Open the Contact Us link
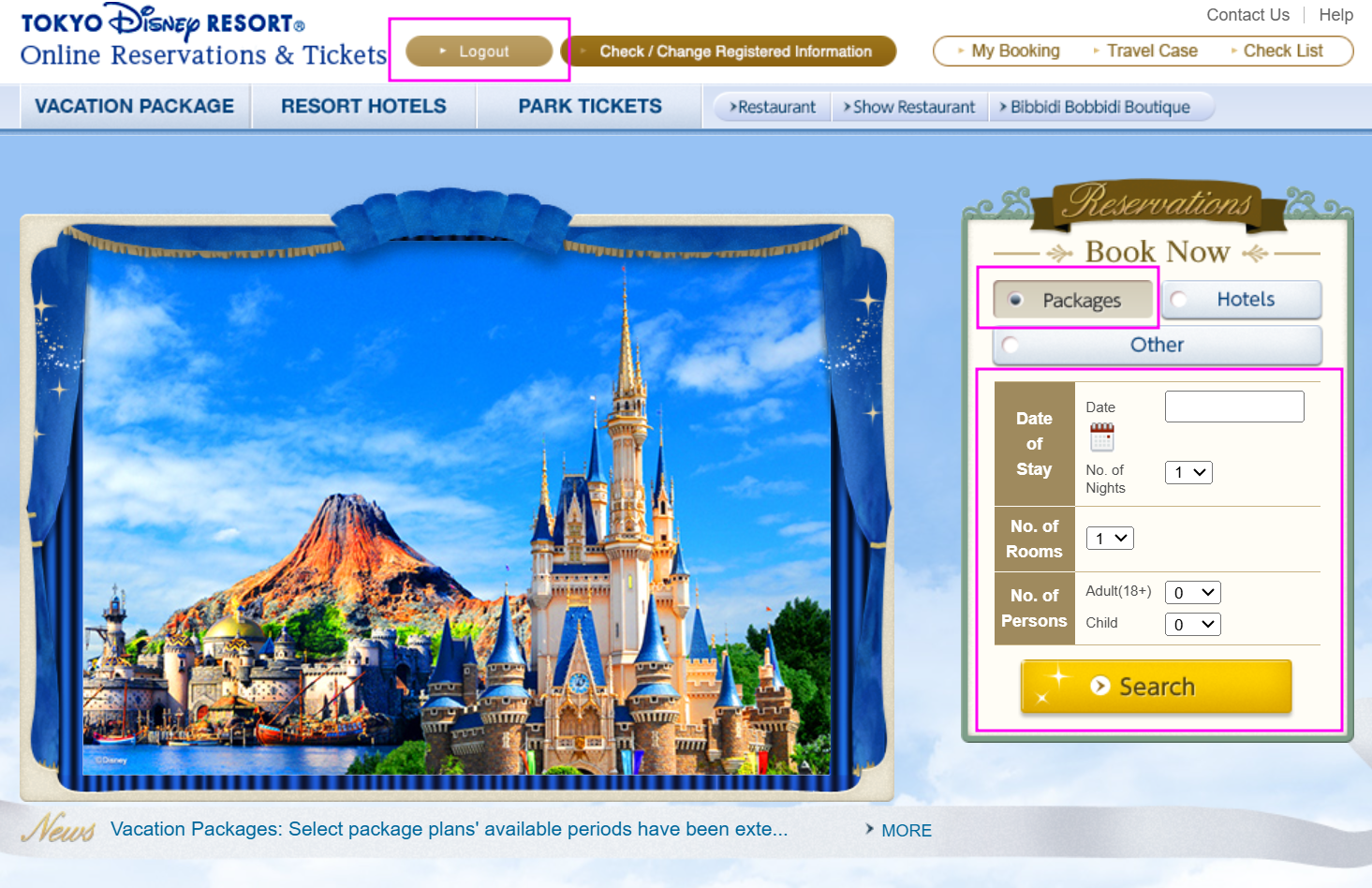1372x888 pixels. 1247,15
